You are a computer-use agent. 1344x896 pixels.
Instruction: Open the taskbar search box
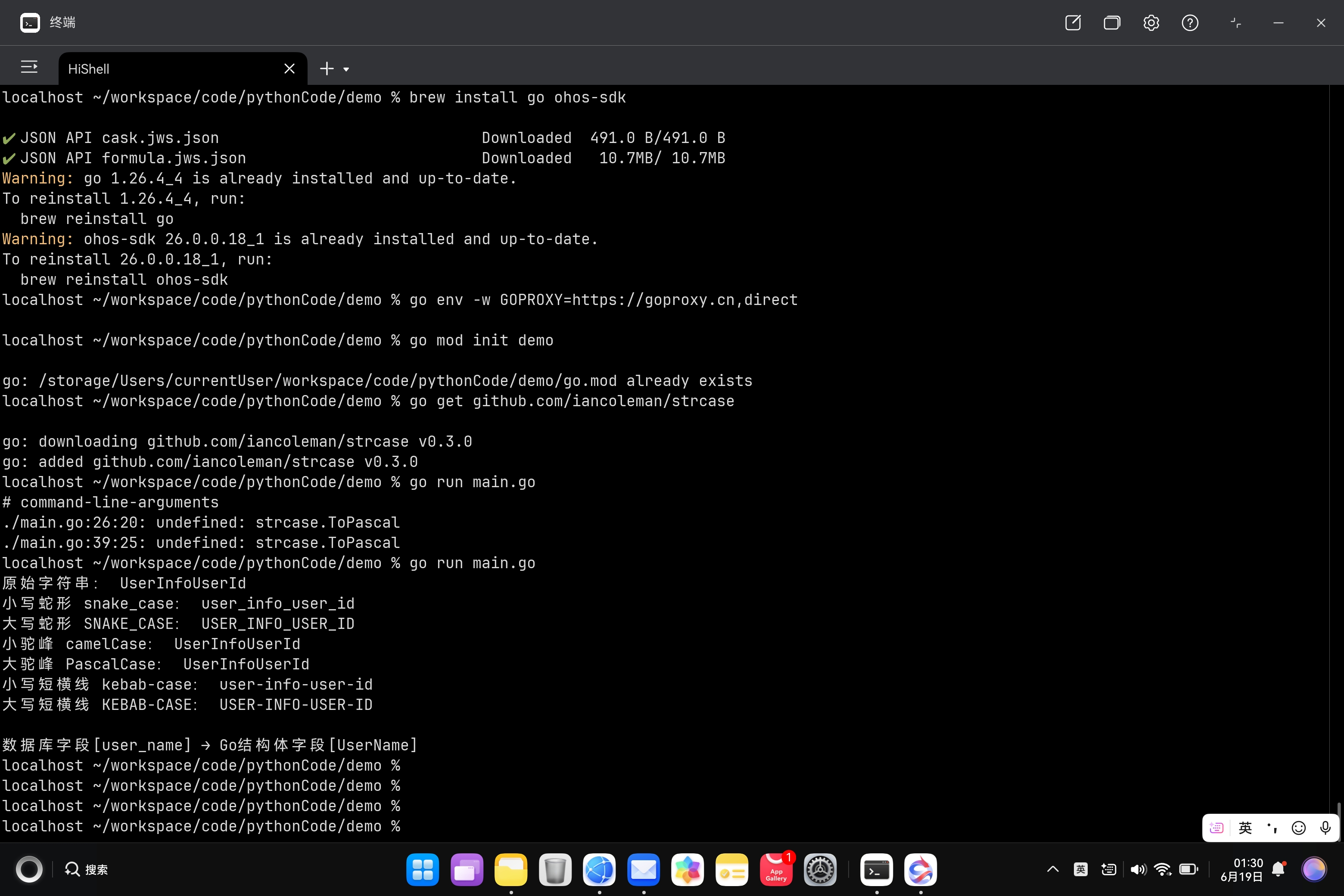click(86, 870)
